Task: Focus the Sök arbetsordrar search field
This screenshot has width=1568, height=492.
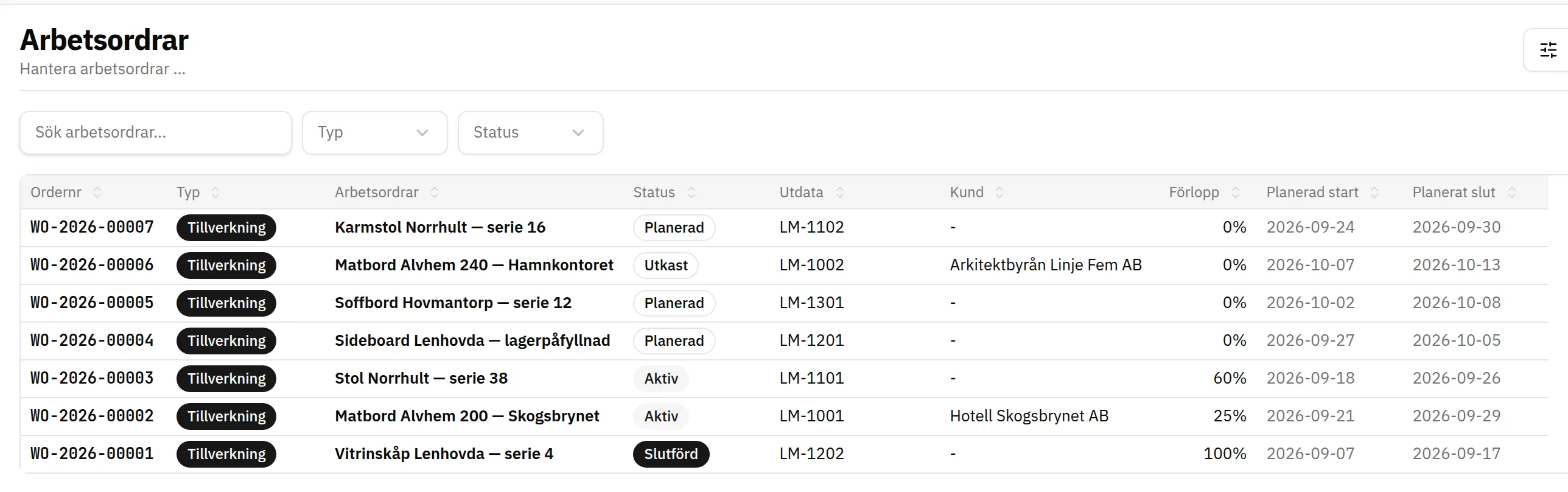Action: pos(156,133)
